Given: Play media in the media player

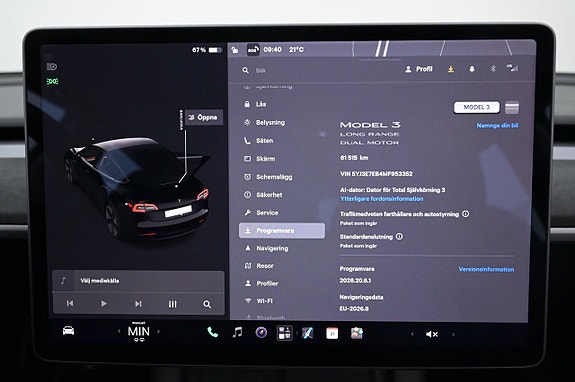Looking at the screenshot, I should pyautogui.click(x=104, y=303).
